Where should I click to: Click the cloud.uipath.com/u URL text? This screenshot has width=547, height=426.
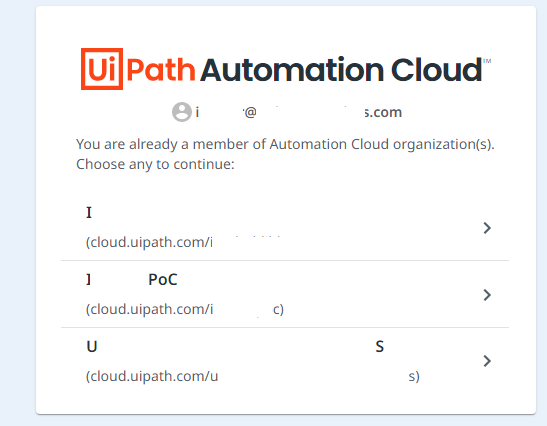[x=253, y=376]
